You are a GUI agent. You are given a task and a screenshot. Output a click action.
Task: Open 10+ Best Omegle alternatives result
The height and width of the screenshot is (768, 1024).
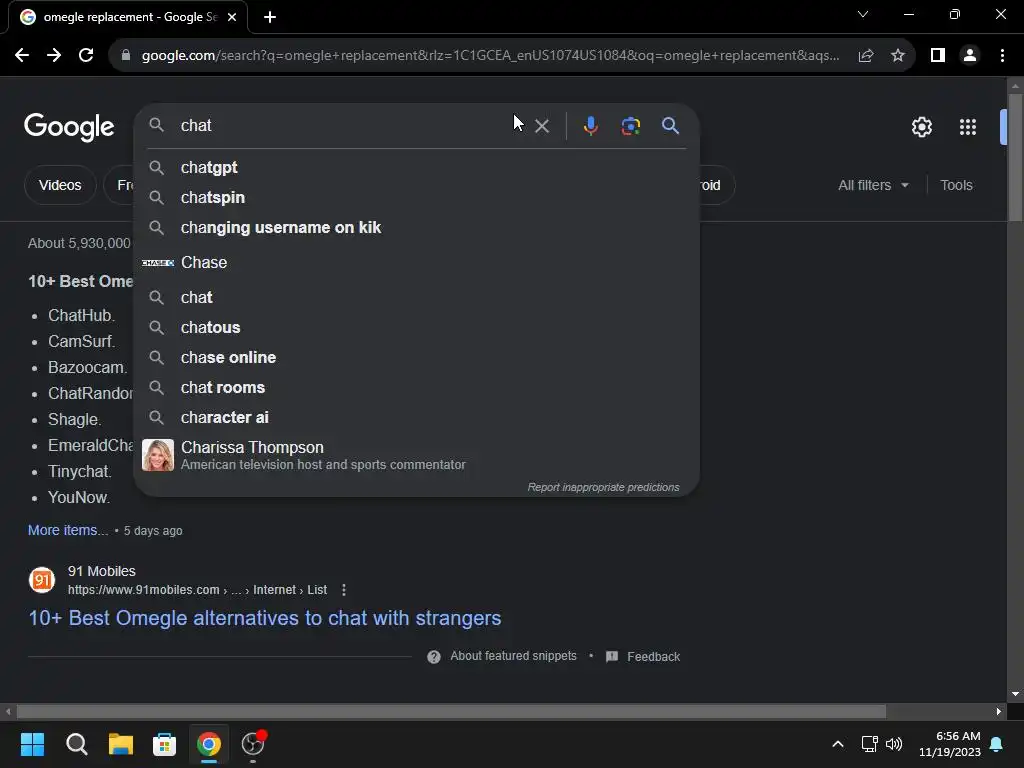click(x=264, y=618)
